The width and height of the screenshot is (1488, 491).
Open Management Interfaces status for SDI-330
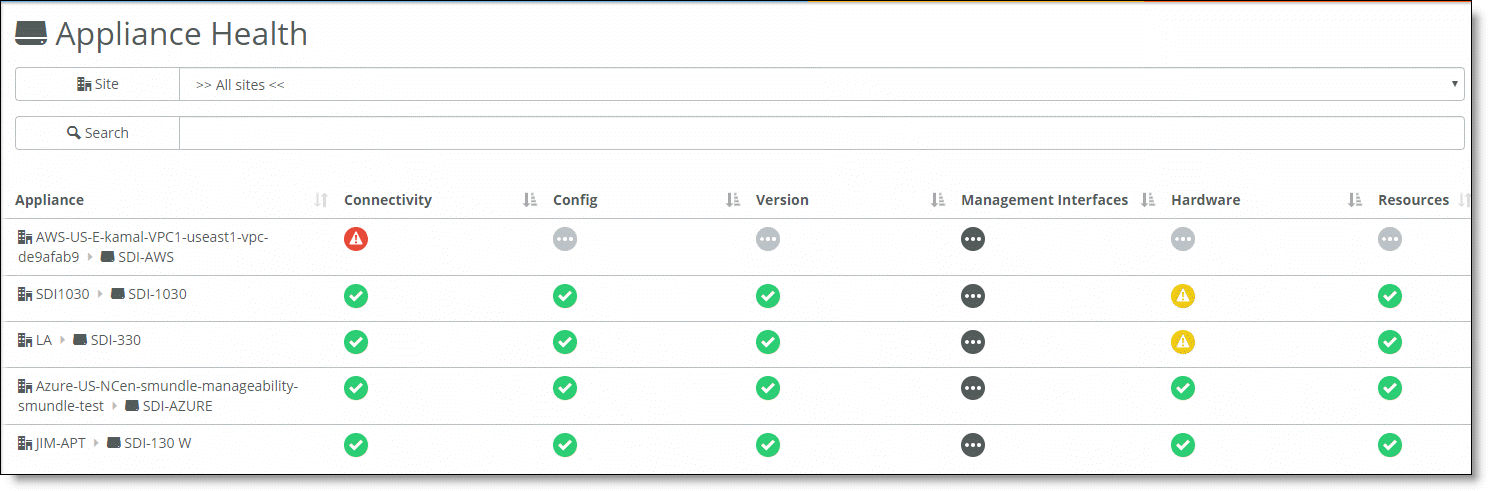point(973,342)
